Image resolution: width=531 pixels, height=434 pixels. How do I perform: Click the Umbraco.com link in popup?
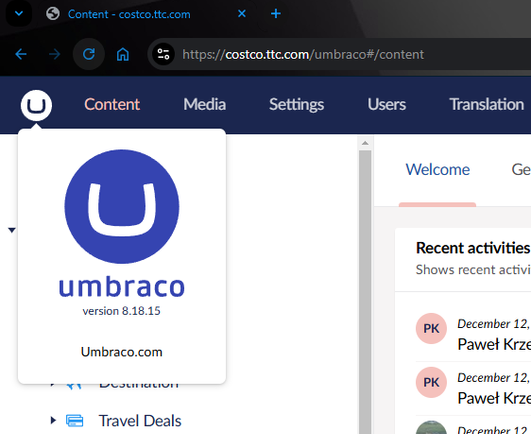click(122, 352)
